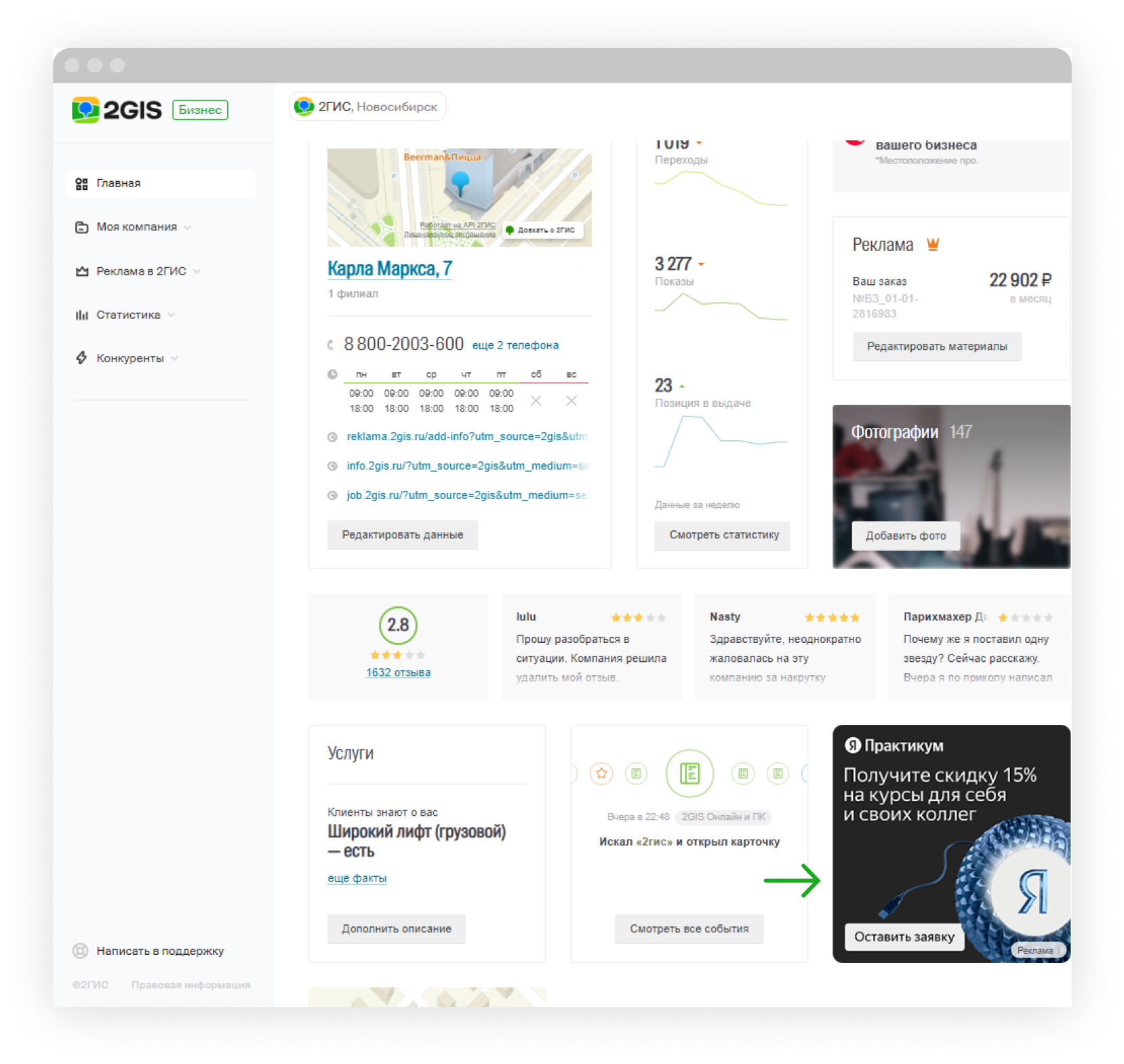Screen dimensions: 1124x1064
Task: Click Доехать в 2ГИС on map
Action: pyautogui.click(x=542, y=230)
